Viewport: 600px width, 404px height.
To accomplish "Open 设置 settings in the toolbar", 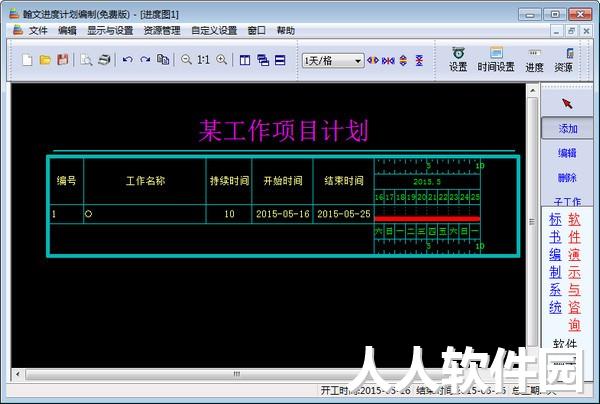I will pos(458,60).
